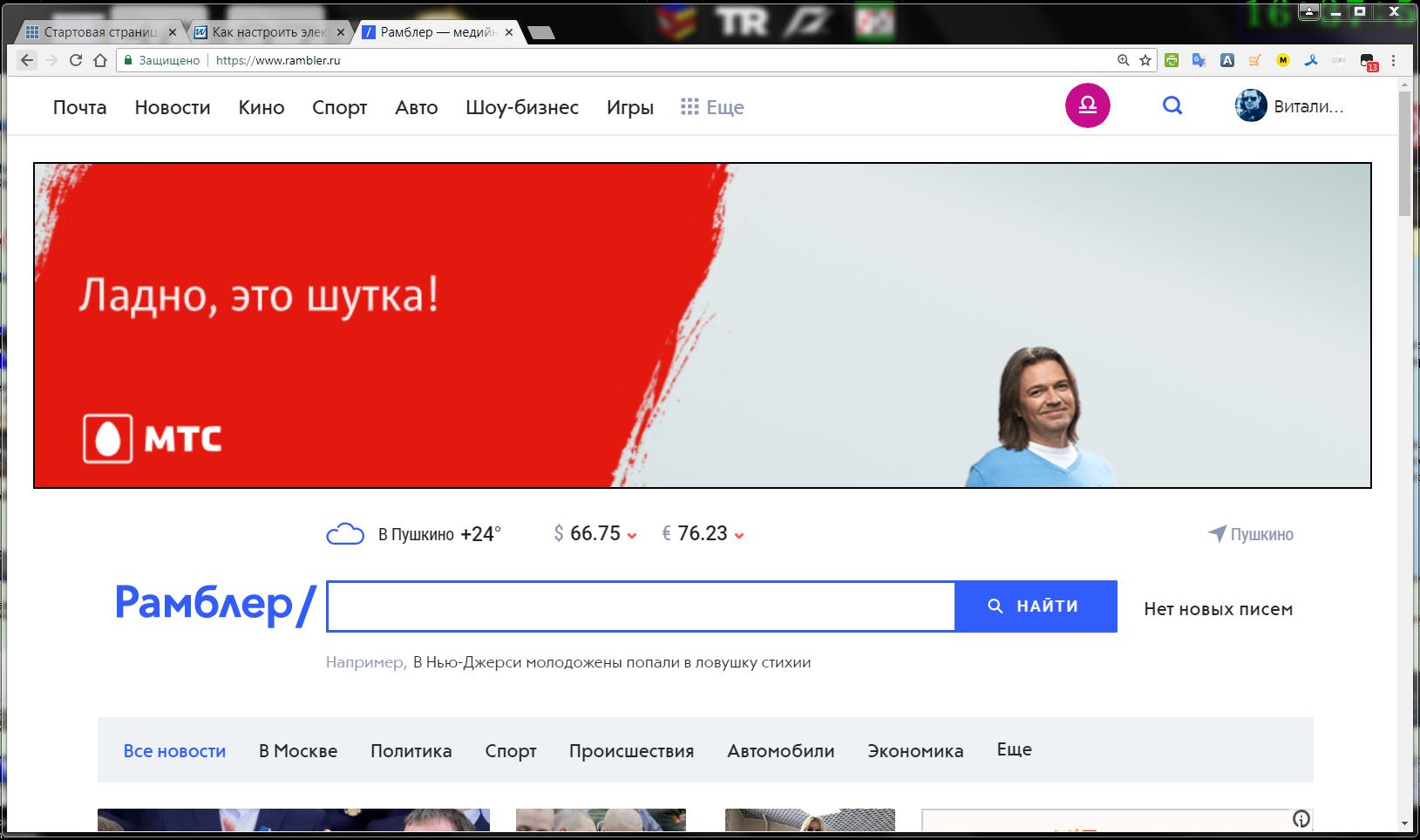Click the vertical scrollbar thumb
Viewport: 1420px width, 840px height.
pyautogui.click(x=1404, y=152)
